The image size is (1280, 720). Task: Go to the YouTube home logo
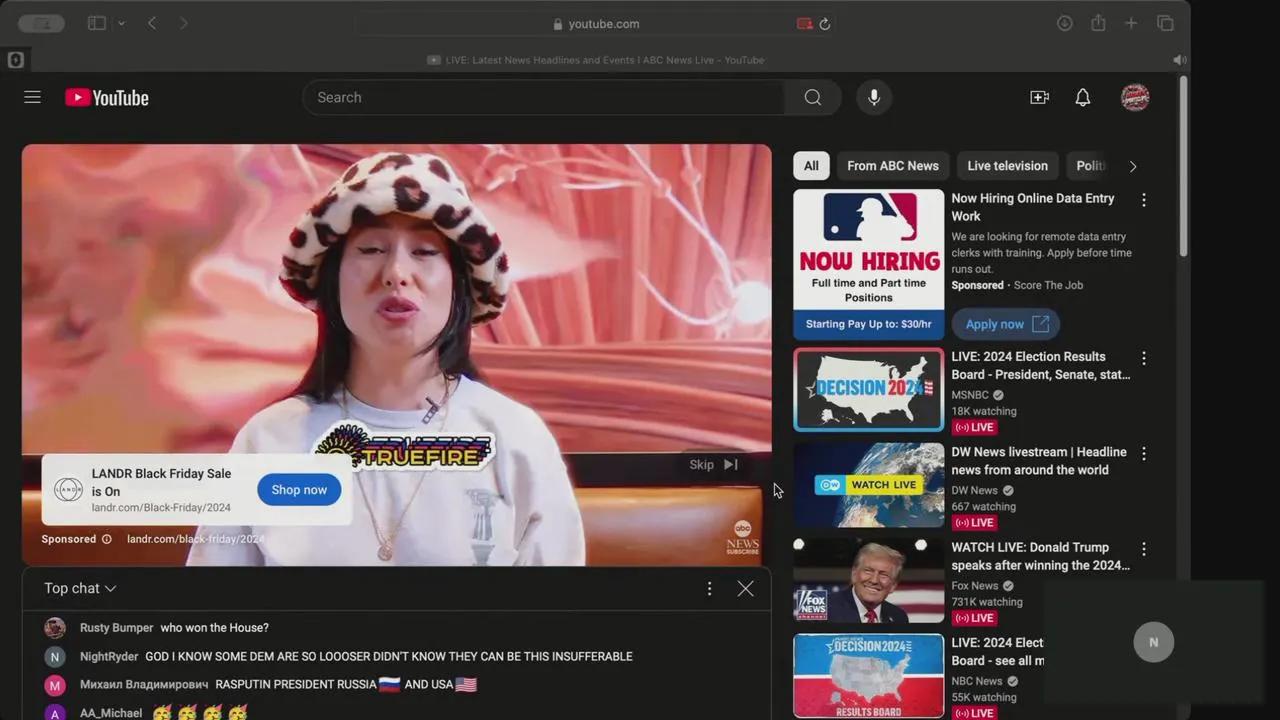pos(107,97)
